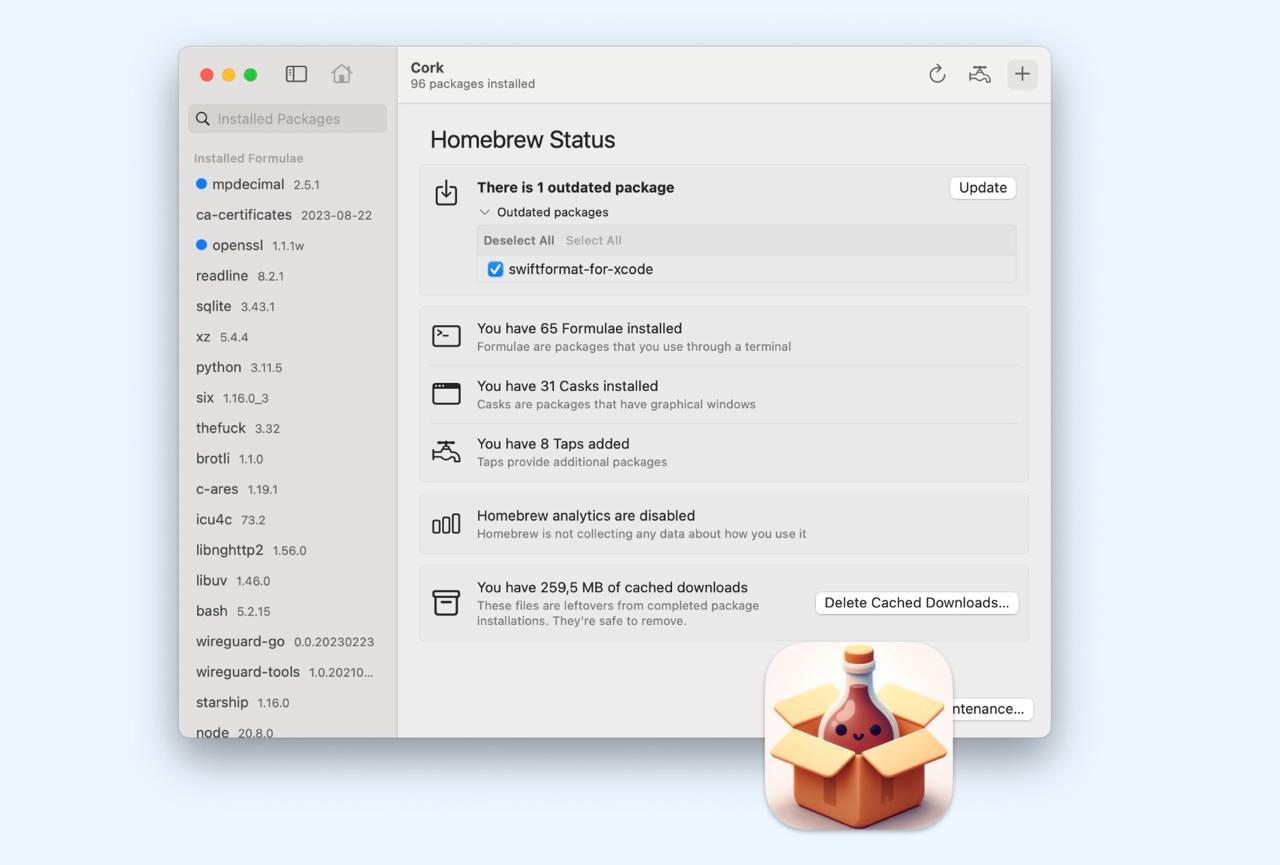Click the Formulae terminal icon
Screen dimensions: 1280x865
tap(446, 336)
